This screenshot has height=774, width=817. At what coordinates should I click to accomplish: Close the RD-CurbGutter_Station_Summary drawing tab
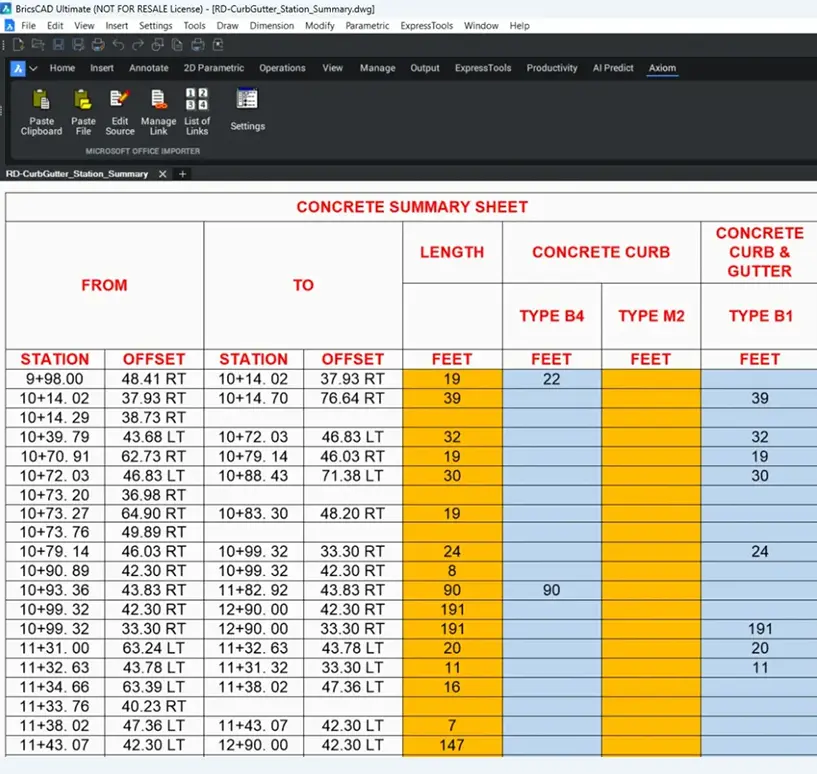(x=162, y=174)
